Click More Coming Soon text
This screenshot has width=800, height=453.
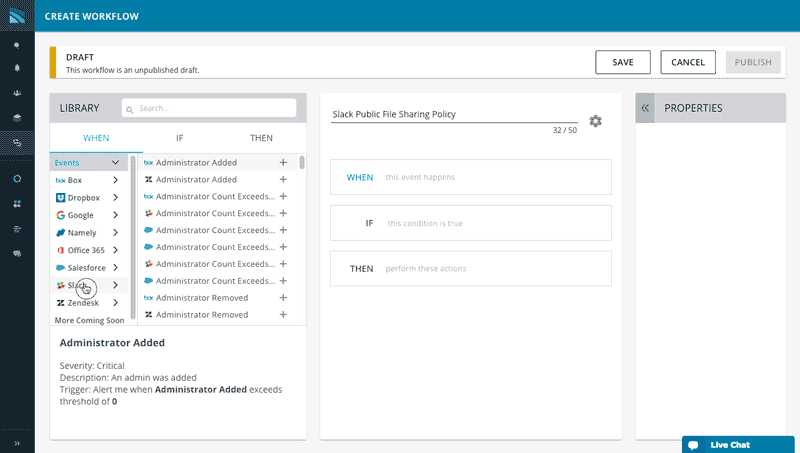tap(89, 320)
